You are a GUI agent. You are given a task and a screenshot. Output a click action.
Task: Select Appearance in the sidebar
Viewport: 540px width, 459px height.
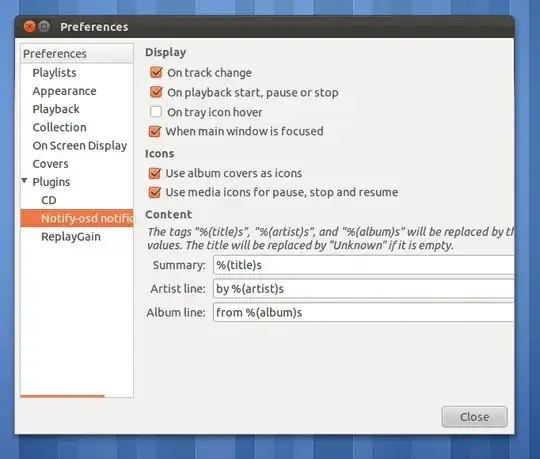[64, 91]
